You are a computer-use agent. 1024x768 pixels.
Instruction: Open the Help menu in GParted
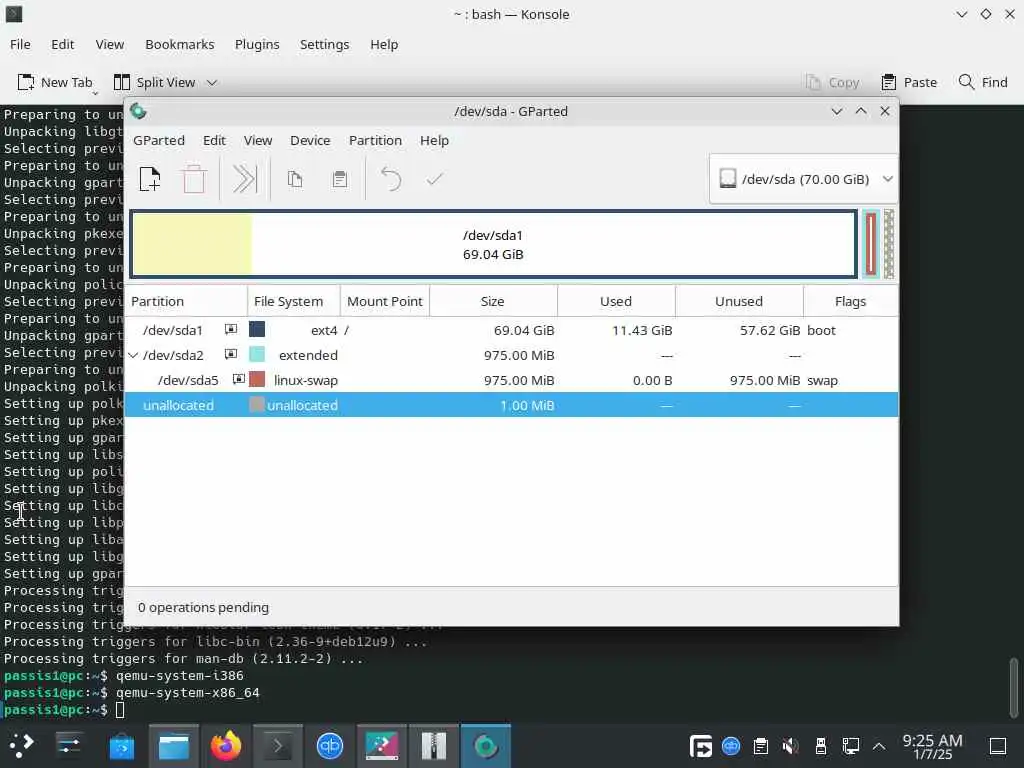tap(434, 140)
